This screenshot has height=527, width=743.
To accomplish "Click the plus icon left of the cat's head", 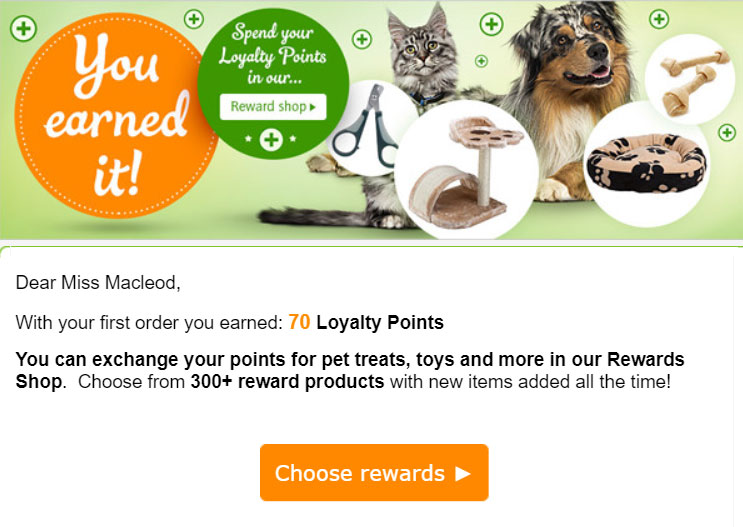I will coord(362,39).
